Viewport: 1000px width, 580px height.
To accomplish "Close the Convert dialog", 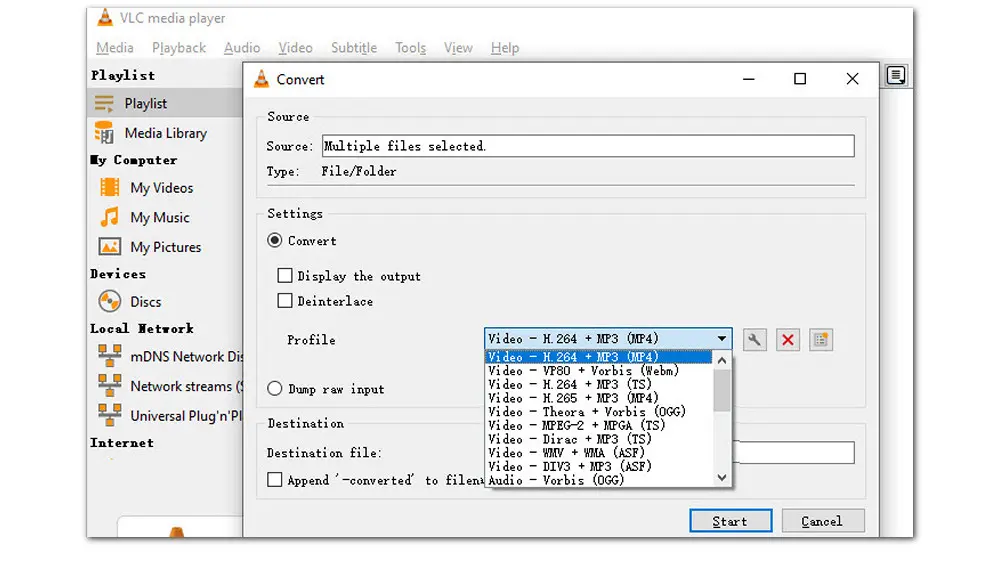I will point(852,78).
